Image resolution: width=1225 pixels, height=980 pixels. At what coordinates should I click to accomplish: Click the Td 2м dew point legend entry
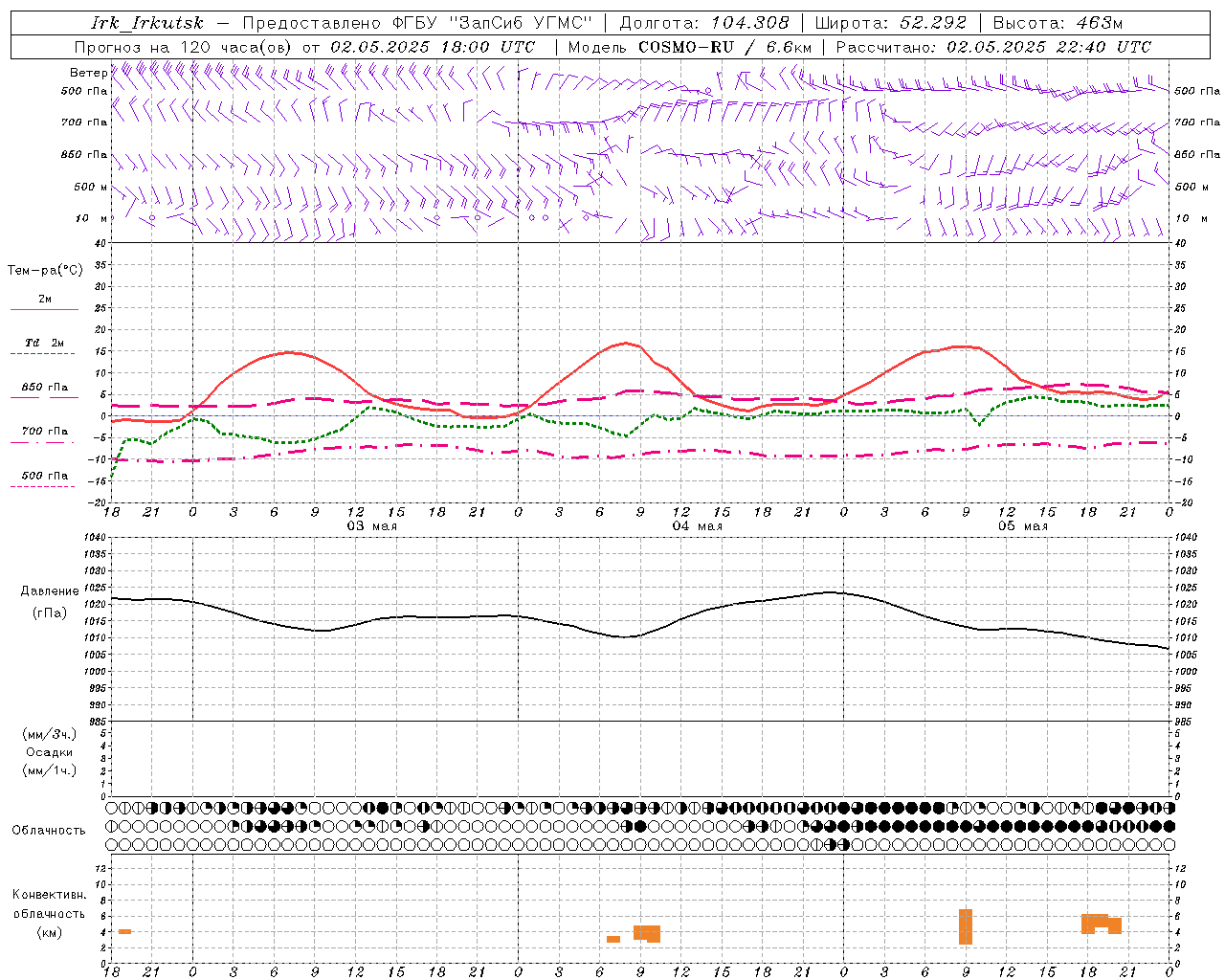tap(45, 343)
